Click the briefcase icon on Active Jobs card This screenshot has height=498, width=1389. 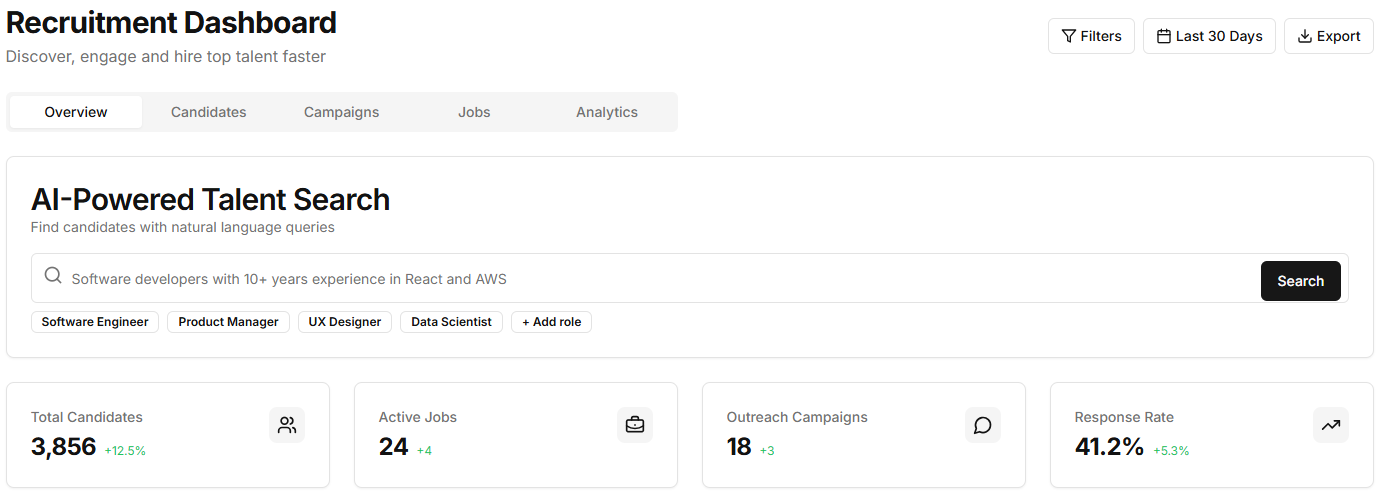click(x=635, y=425)
